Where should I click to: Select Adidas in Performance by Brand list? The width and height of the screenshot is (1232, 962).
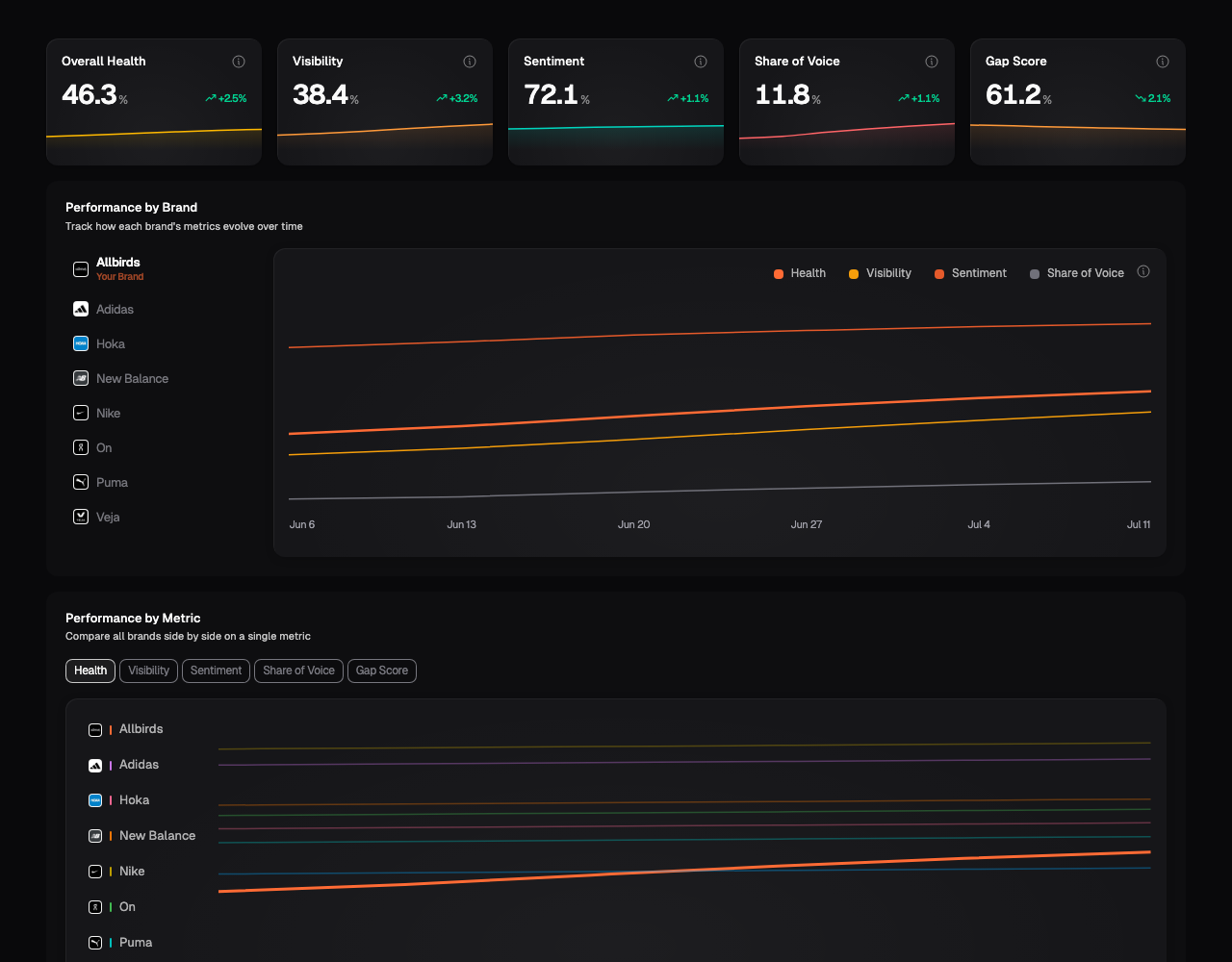[164, 309]
